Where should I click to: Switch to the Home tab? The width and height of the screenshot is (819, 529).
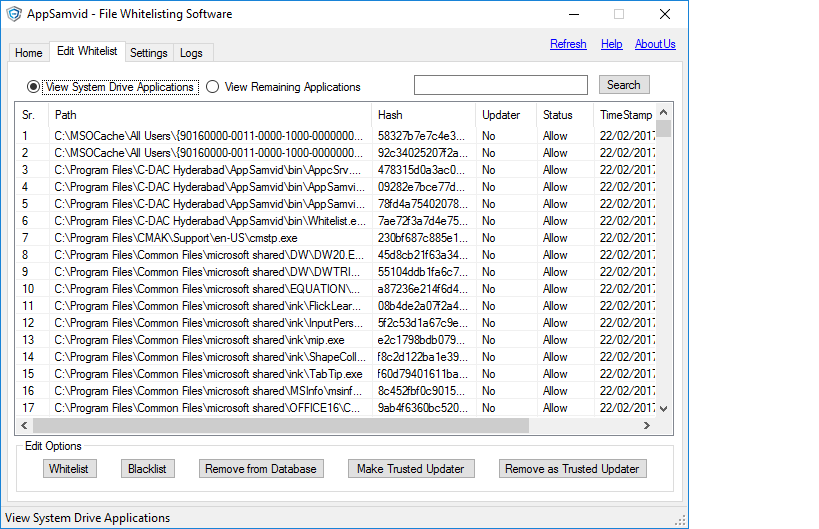[x=29, y=53]
